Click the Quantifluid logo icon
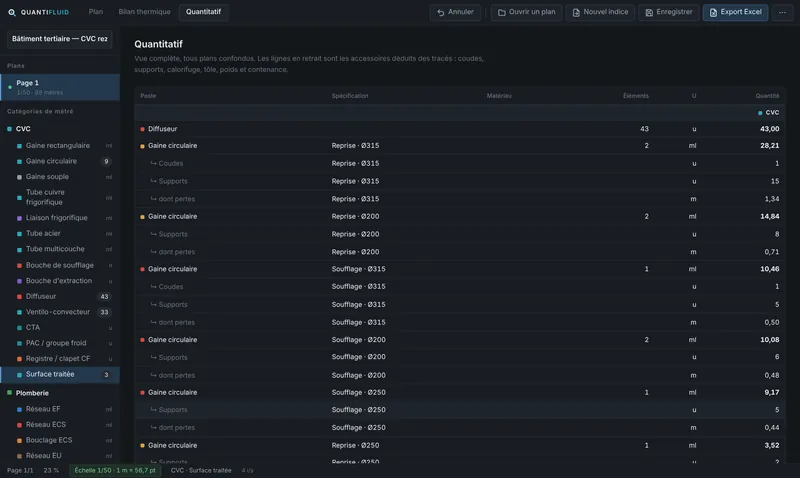This screenshot has width=800, height=478. pos(12,12)
